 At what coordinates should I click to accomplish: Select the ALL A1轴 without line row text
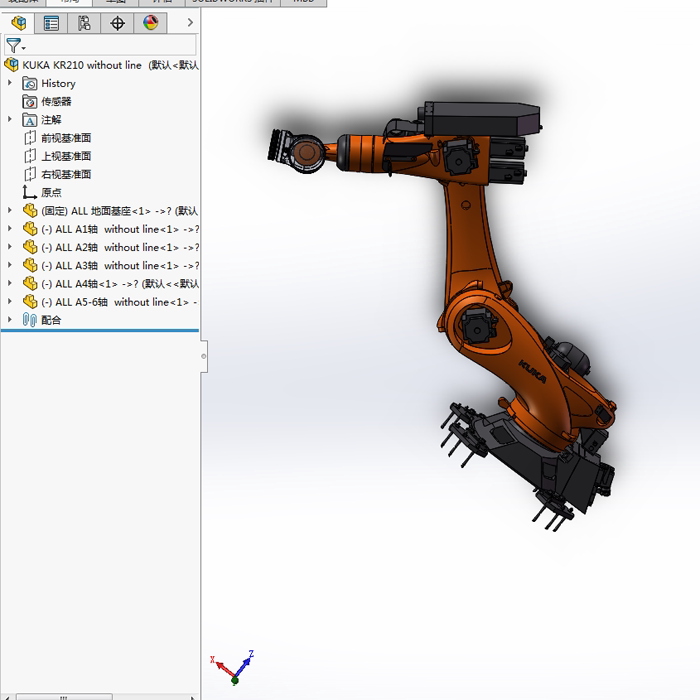pos(120,229)
